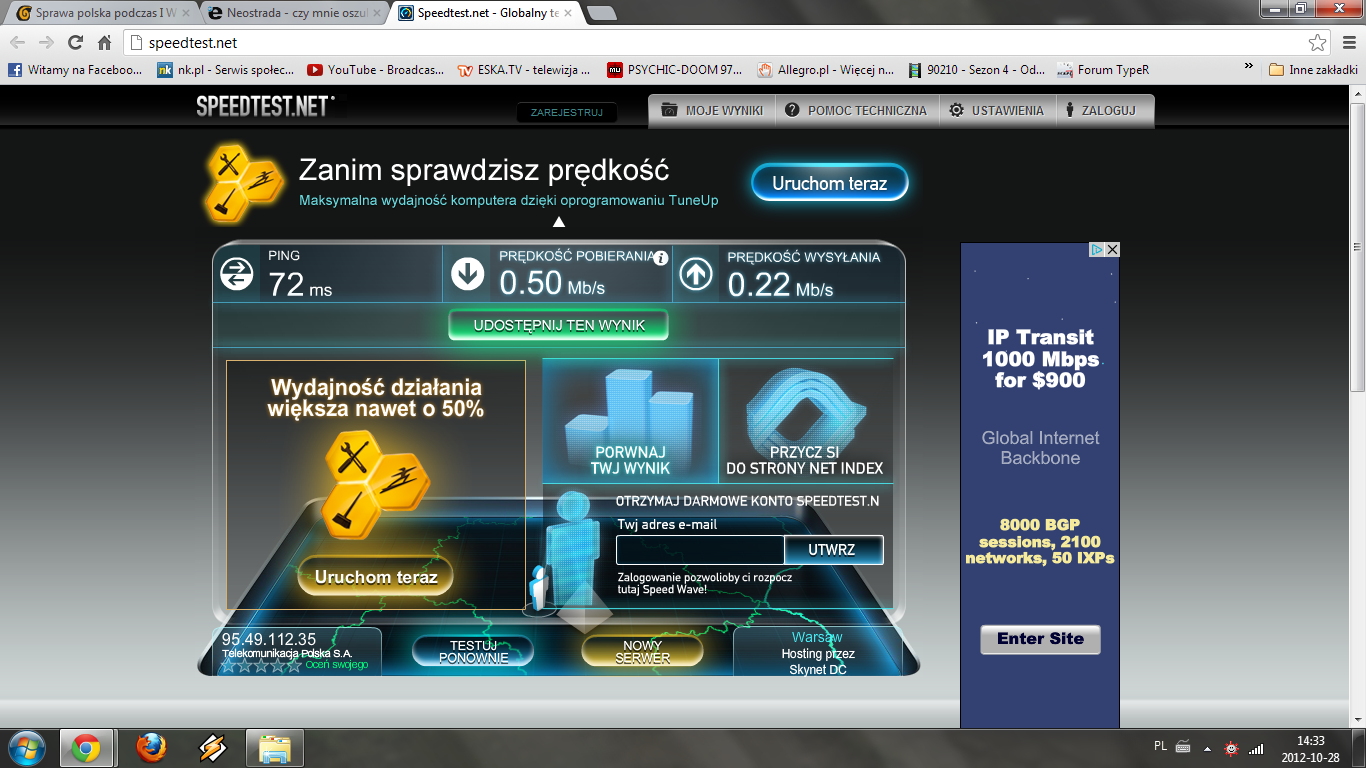Screen dimensions: 1366x769
Task: Open the YouTube bookmark
Action: point(376,70)
